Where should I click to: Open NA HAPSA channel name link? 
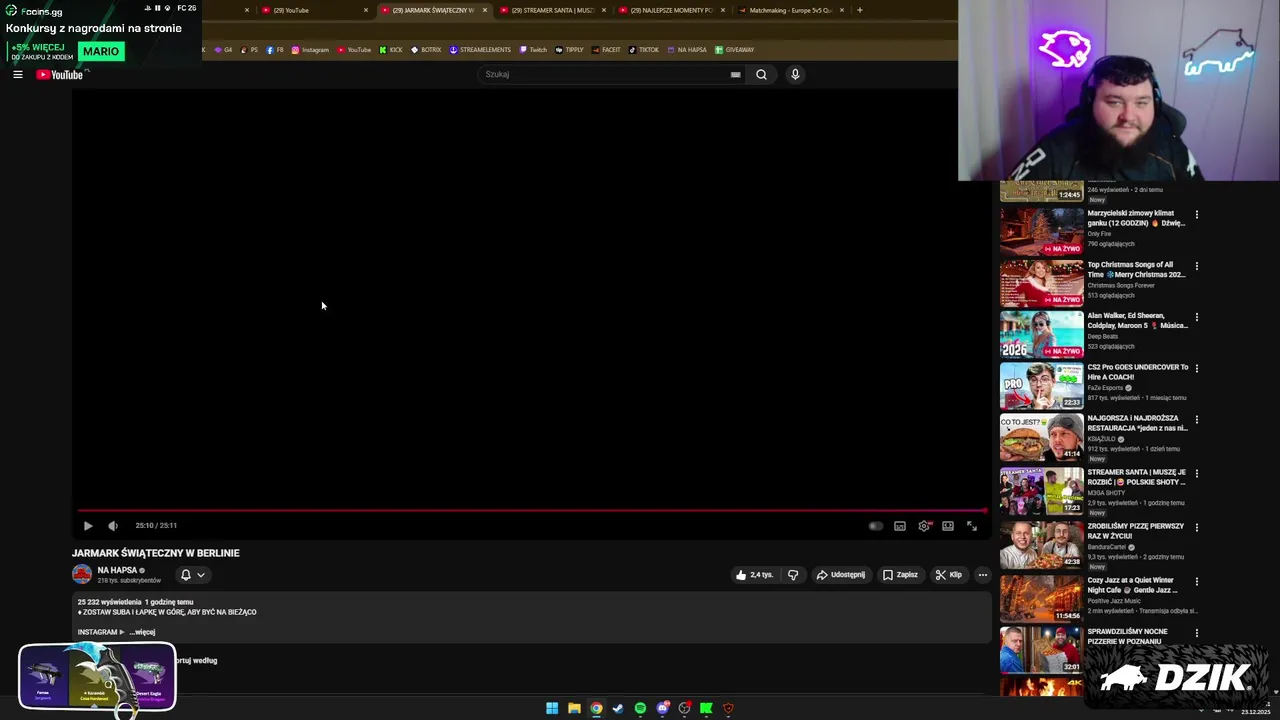118,570
